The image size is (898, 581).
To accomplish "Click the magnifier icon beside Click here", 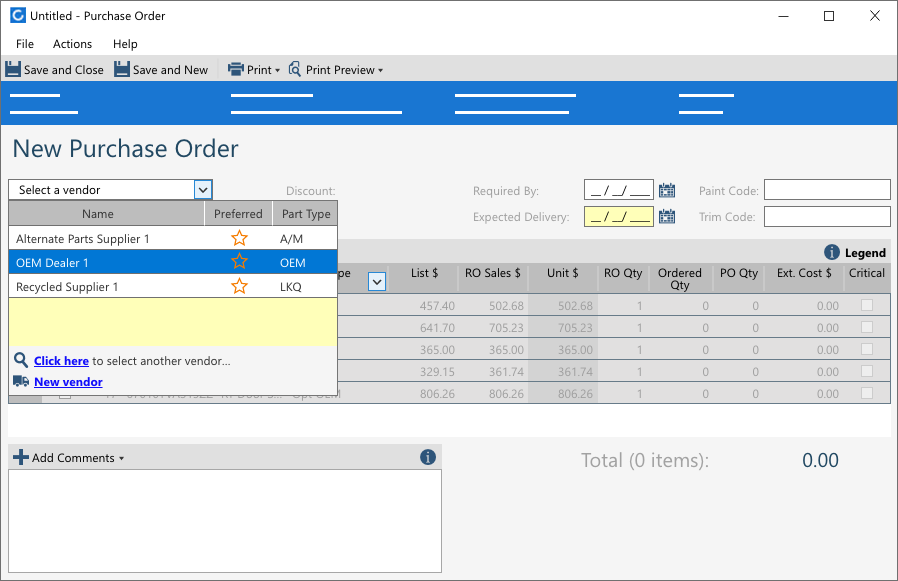I will (x=21, y=360).
